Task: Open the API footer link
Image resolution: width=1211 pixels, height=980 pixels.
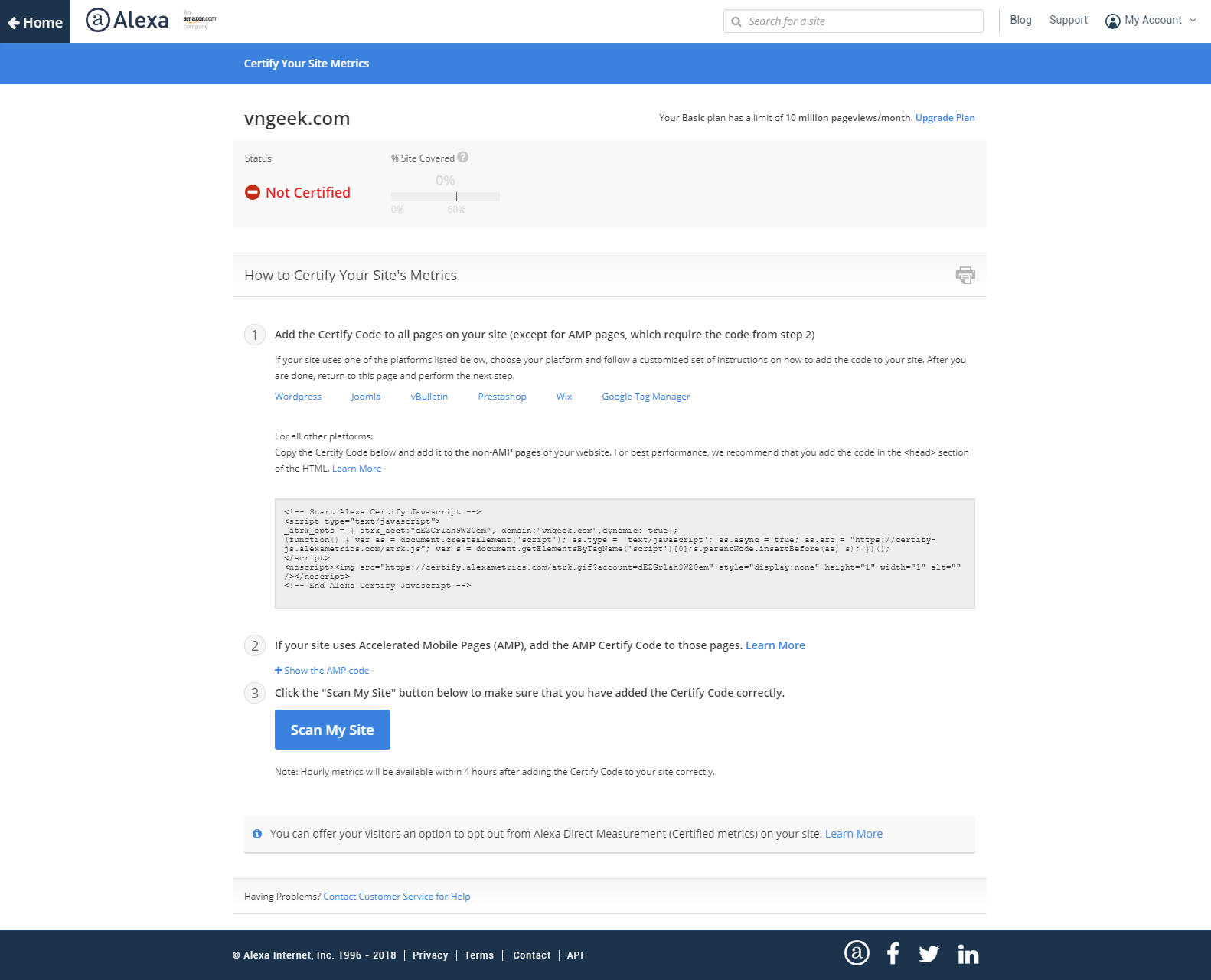Action: [575, 955]
